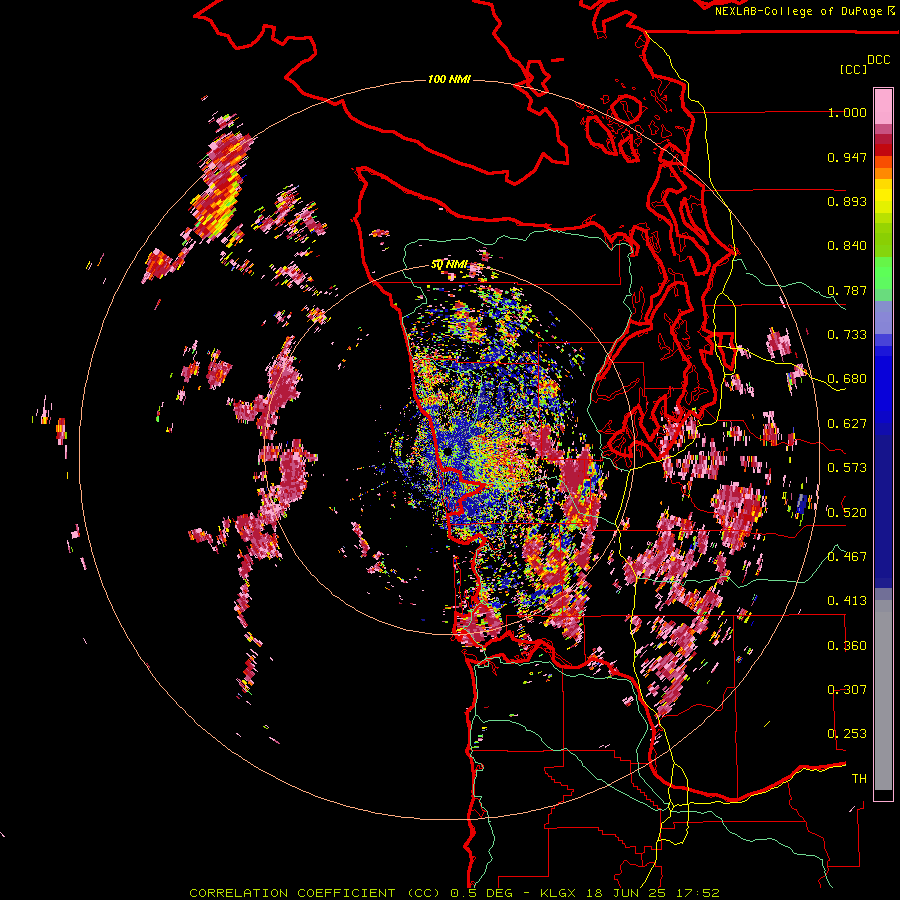The width and height of the screenshot is (900, 900).
Task: Select the 0.627 scale value
Action: pos(847,424)
